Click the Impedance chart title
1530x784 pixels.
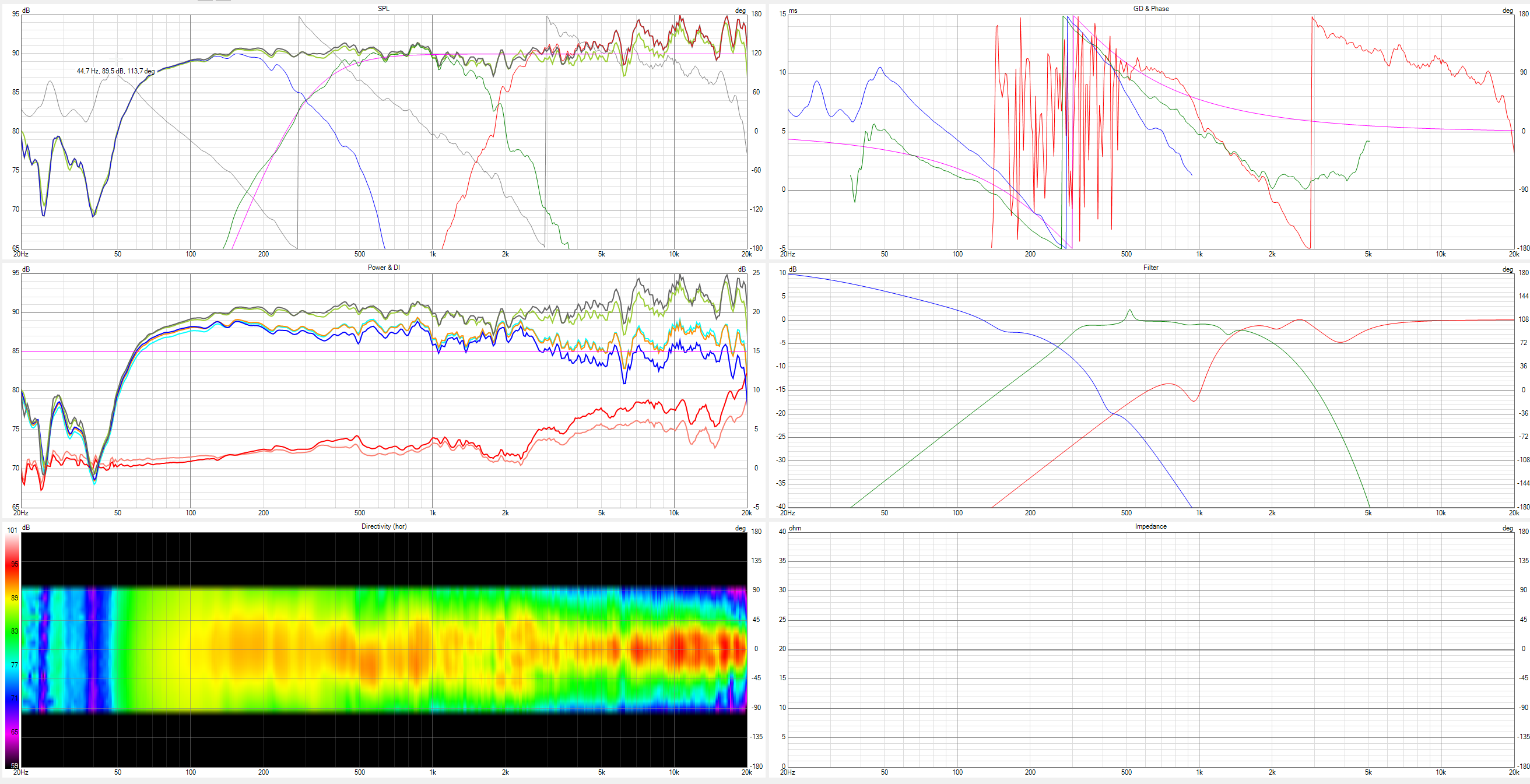[x=1150, y=527]
